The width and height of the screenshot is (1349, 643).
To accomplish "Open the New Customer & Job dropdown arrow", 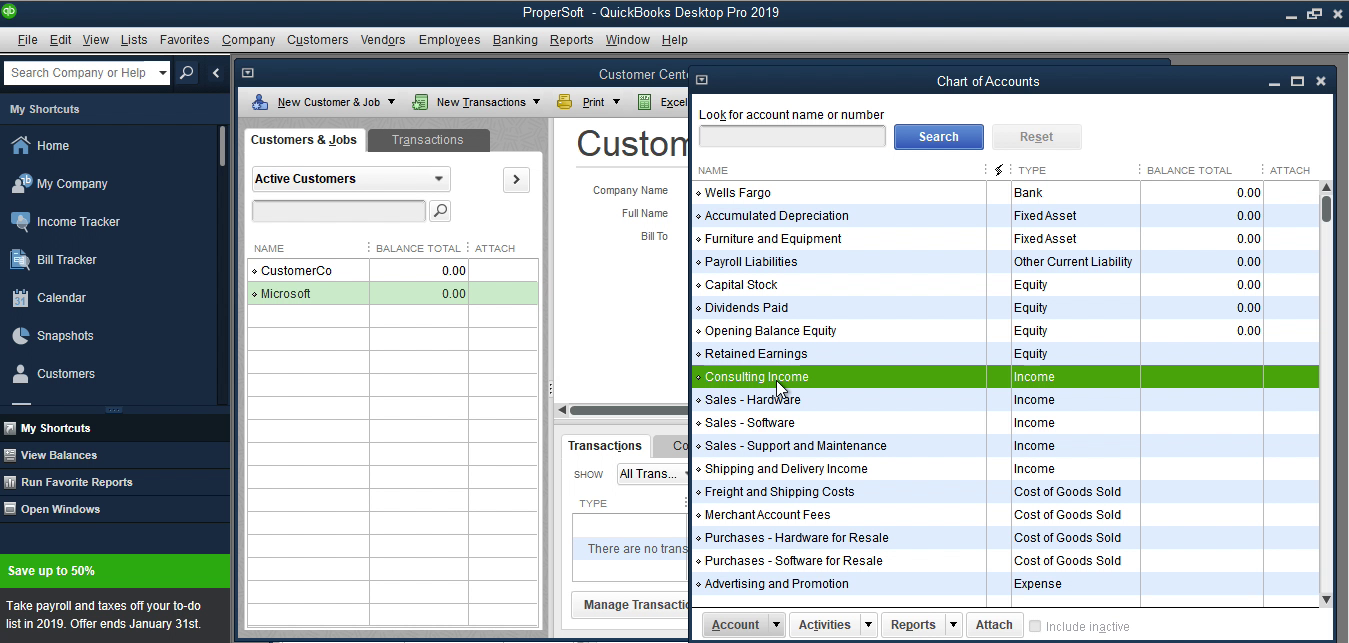I will click(x=391, y=102).
